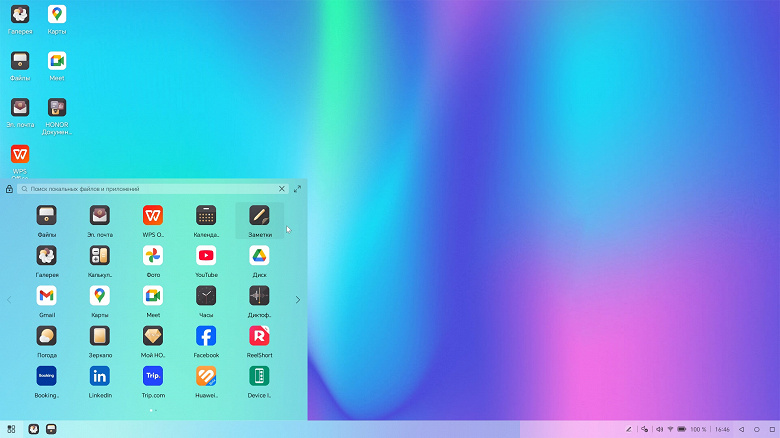Launch the Facebook app
The height and width of the screenshot is (438, 780).
click(x=206, y=336)
